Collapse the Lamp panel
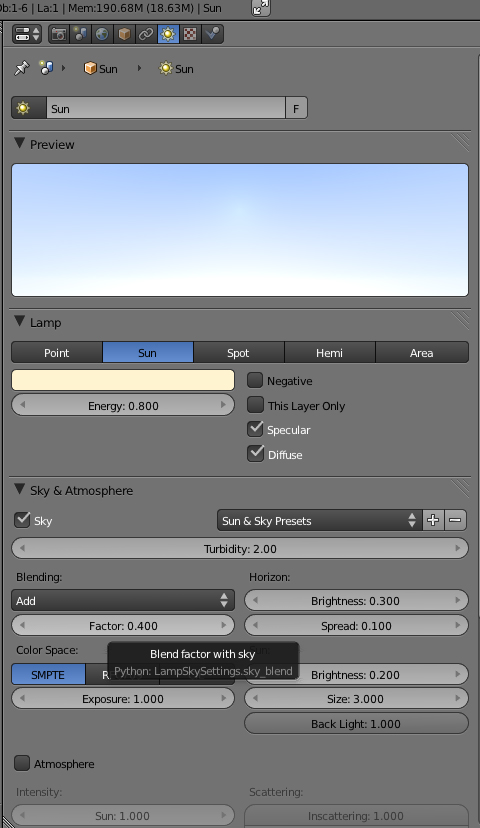 (x=20, y=322)
